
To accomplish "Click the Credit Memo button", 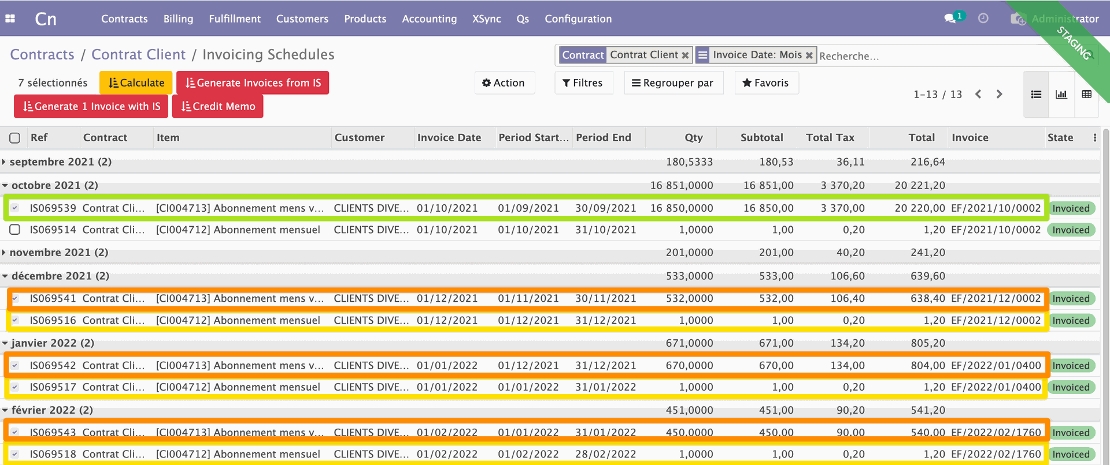I will point(217,106).
